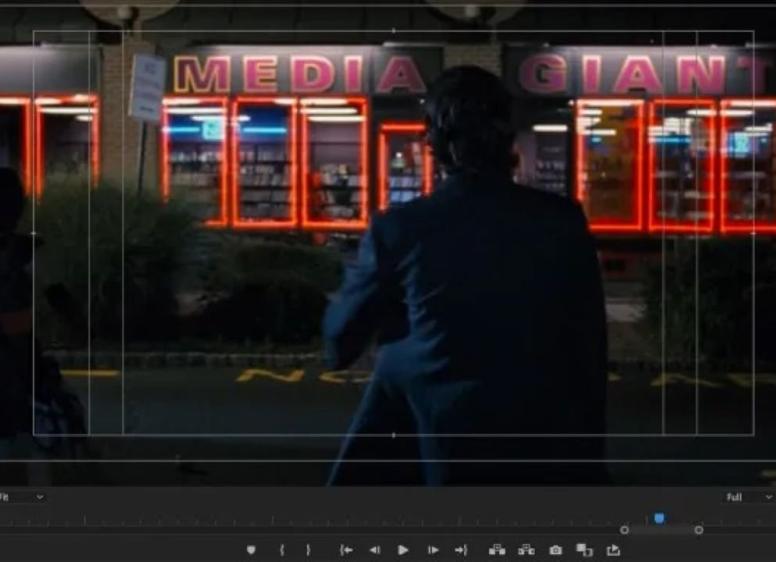The image size is (776, 562).
Task: Play the video in program monitor
Action: pyautogui.click(x=403, y=550)
